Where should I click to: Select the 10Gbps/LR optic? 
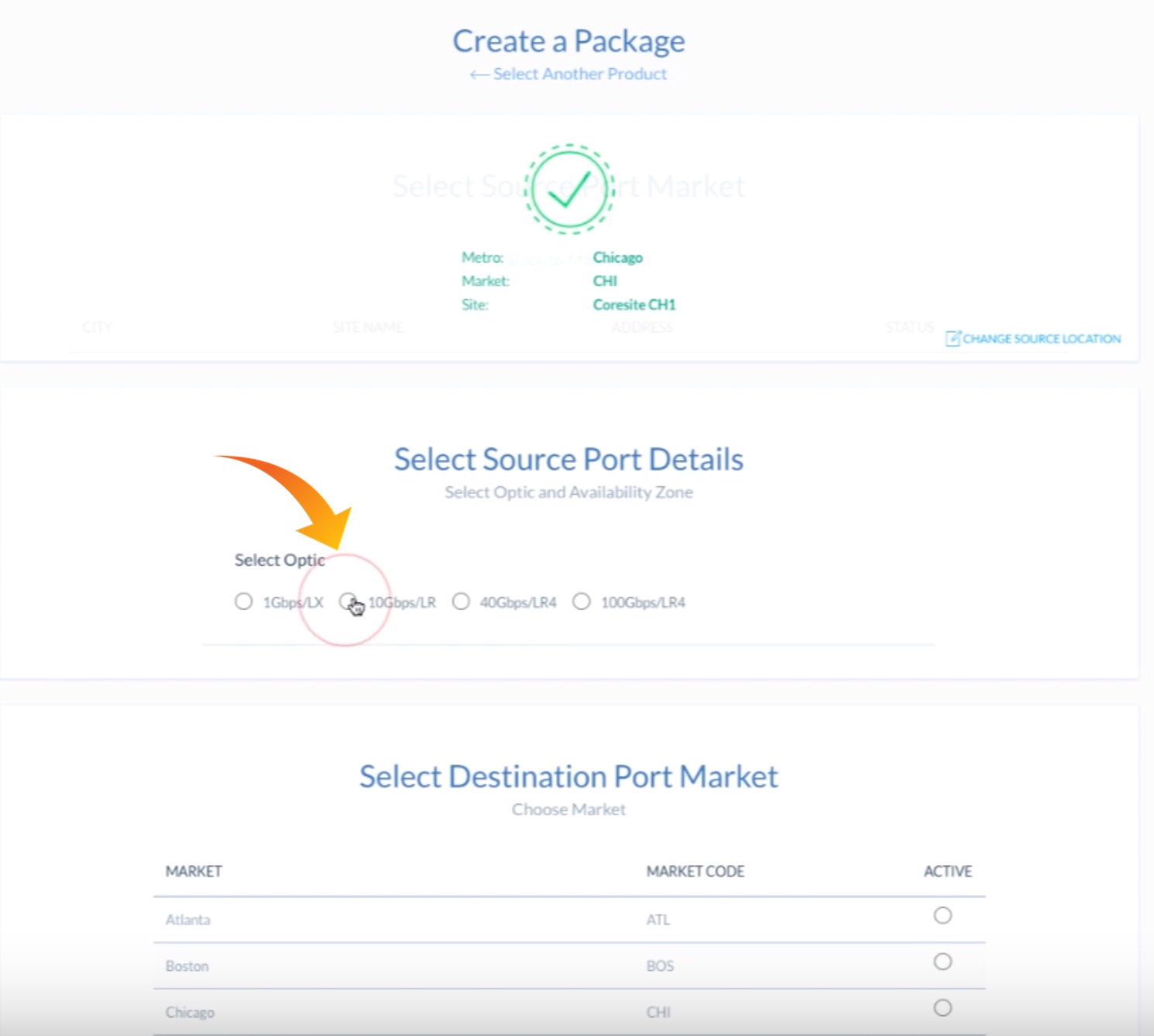(x=349, y=602)
